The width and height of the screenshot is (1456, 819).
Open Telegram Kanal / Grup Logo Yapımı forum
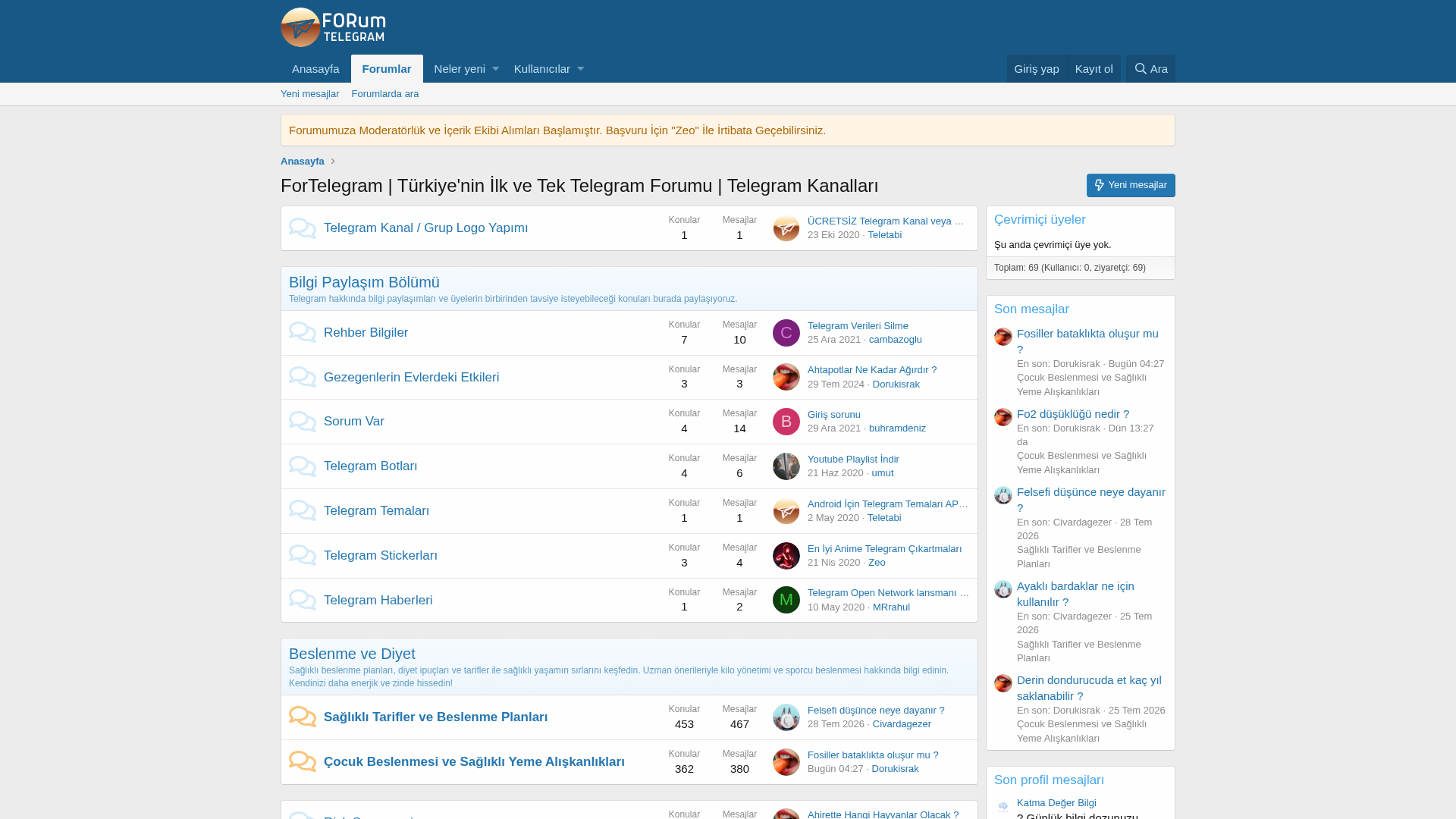pos(426,227)
